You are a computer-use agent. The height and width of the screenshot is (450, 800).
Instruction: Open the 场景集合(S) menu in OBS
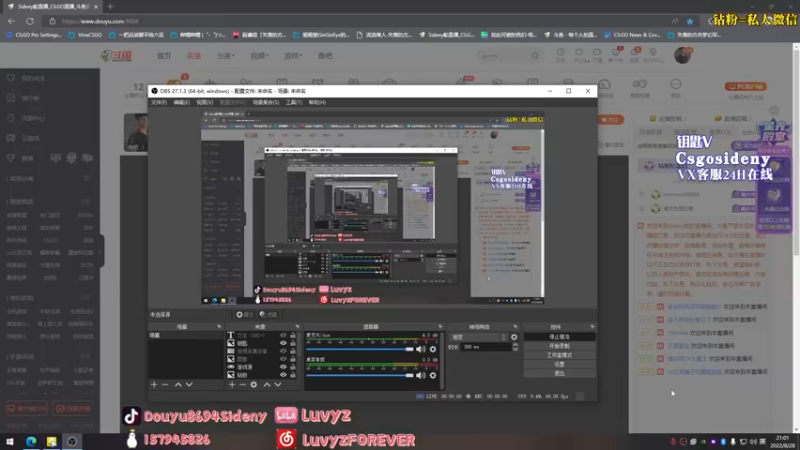(x=266, y=103)
